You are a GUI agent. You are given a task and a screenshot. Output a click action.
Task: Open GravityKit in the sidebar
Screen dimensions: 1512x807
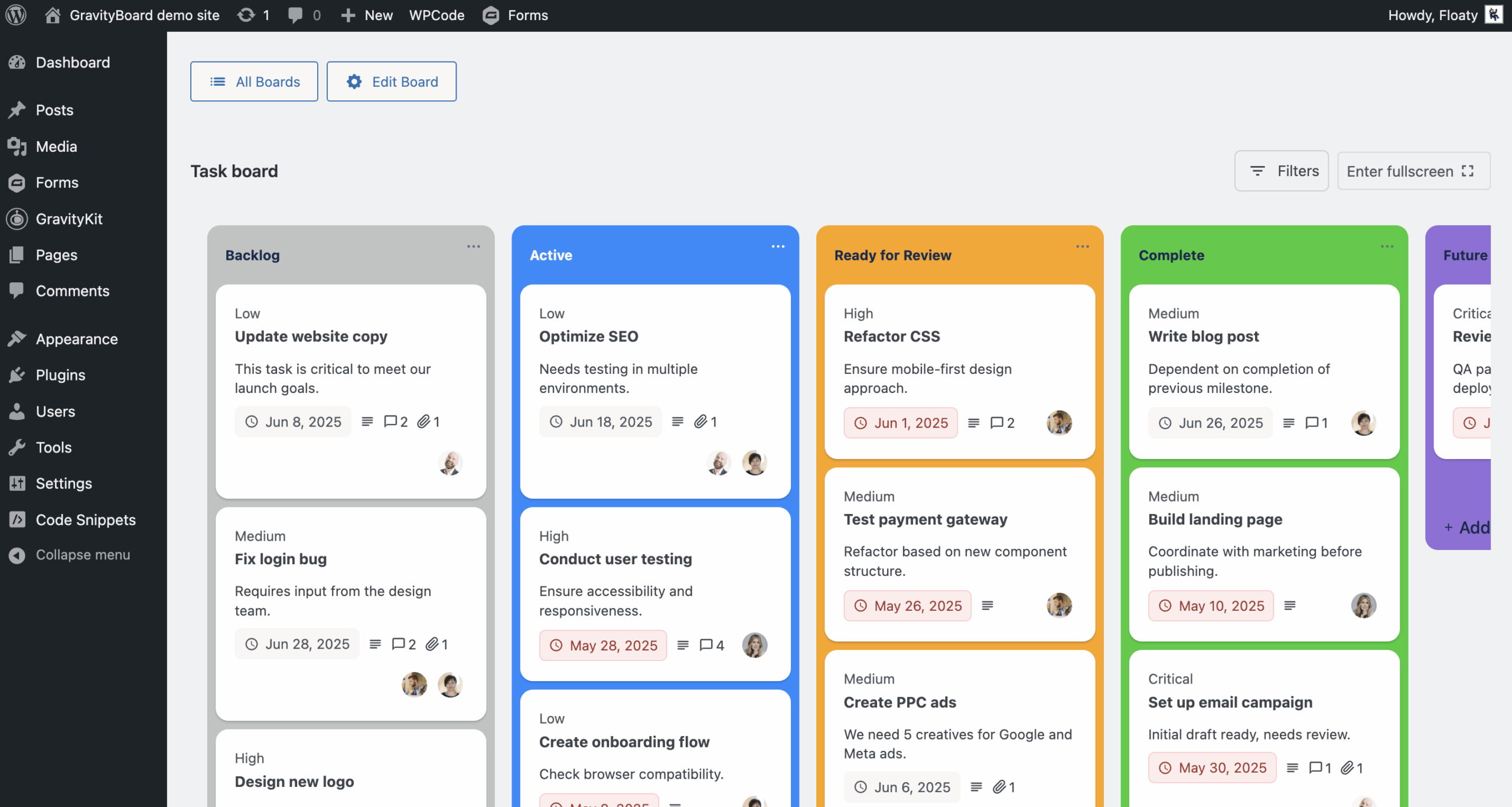coord(69,219)
